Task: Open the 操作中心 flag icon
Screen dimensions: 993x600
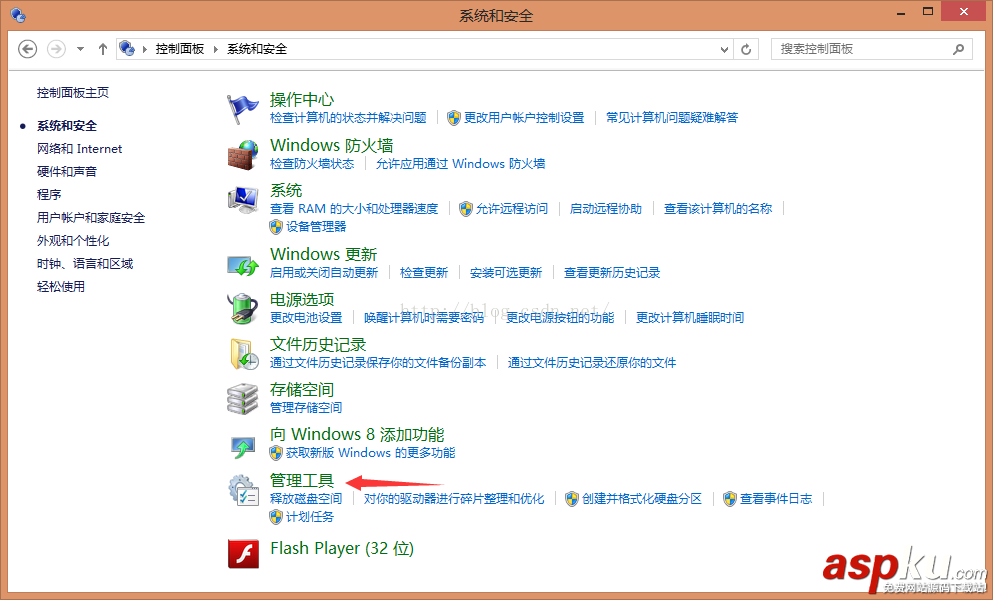Action: click(242, 104)
